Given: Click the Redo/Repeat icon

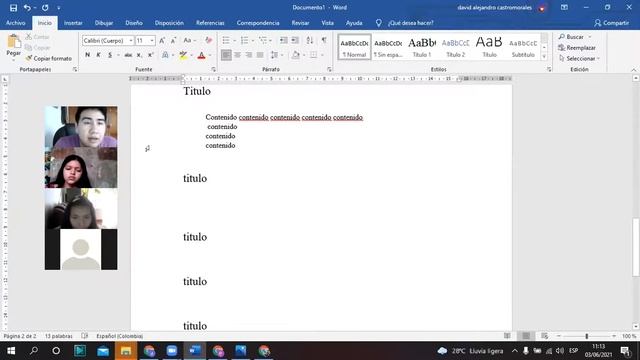Looking at the screenshot, I should [45, 8].
